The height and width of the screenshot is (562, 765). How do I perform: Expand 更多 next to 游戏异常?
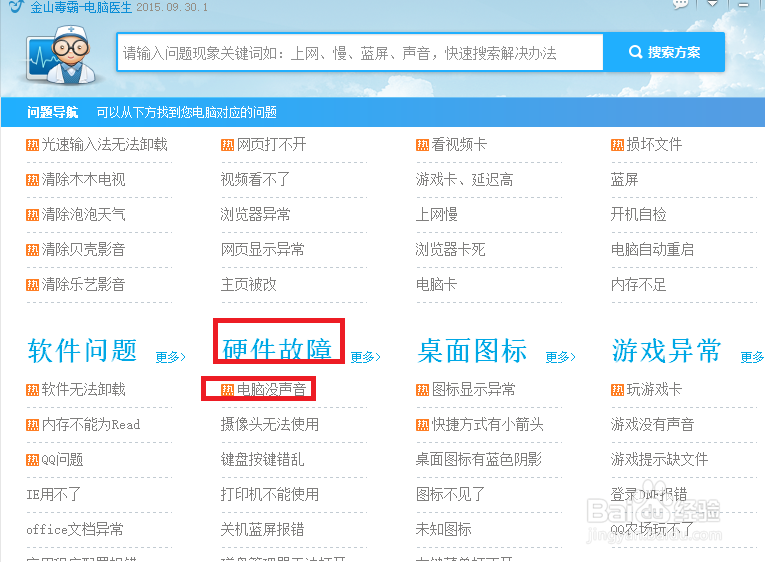pyautogui.click(x=752, y=357)
